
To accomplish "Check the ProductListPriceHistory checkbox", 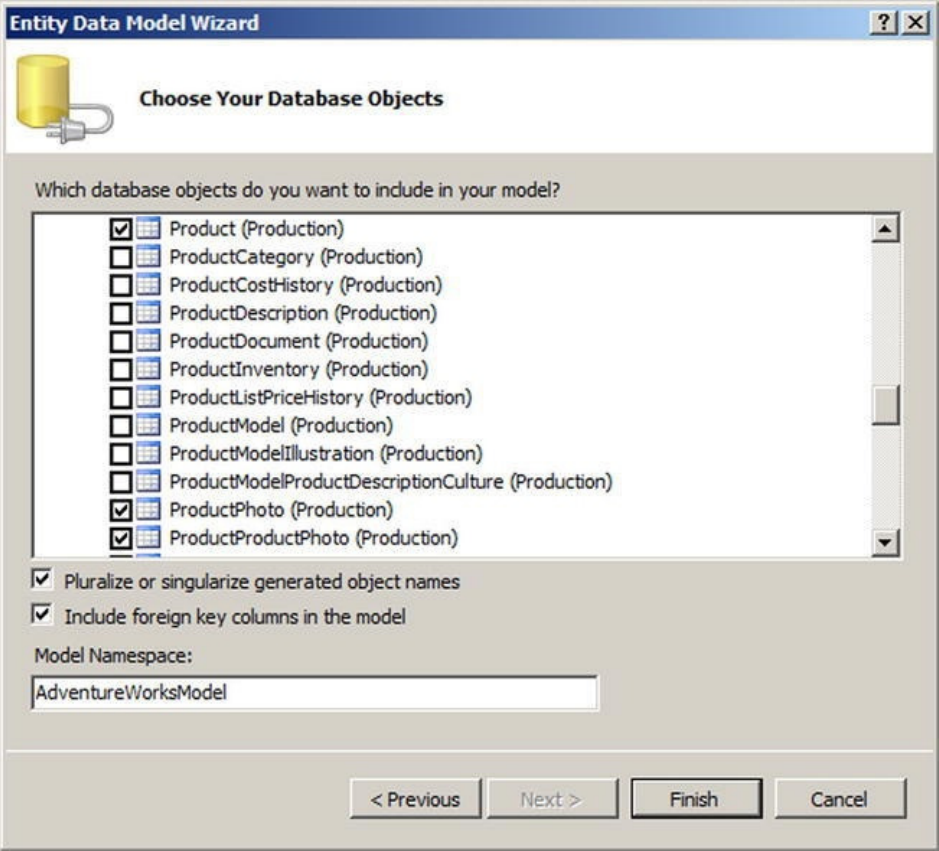I will point(121,398).
